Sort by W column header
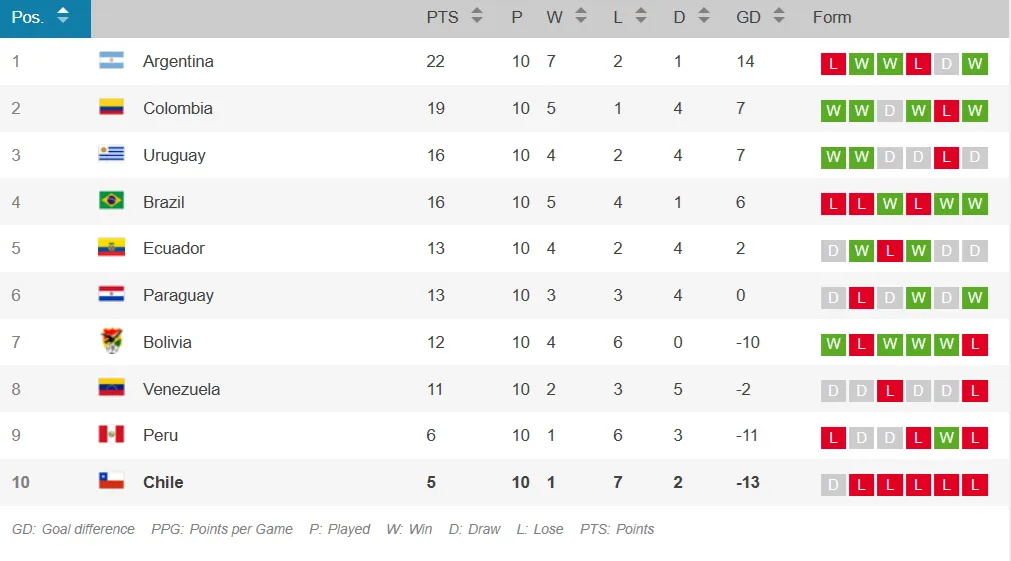Screen dimensions: 1011x561 pyautogui.click(x=555, y=17)
